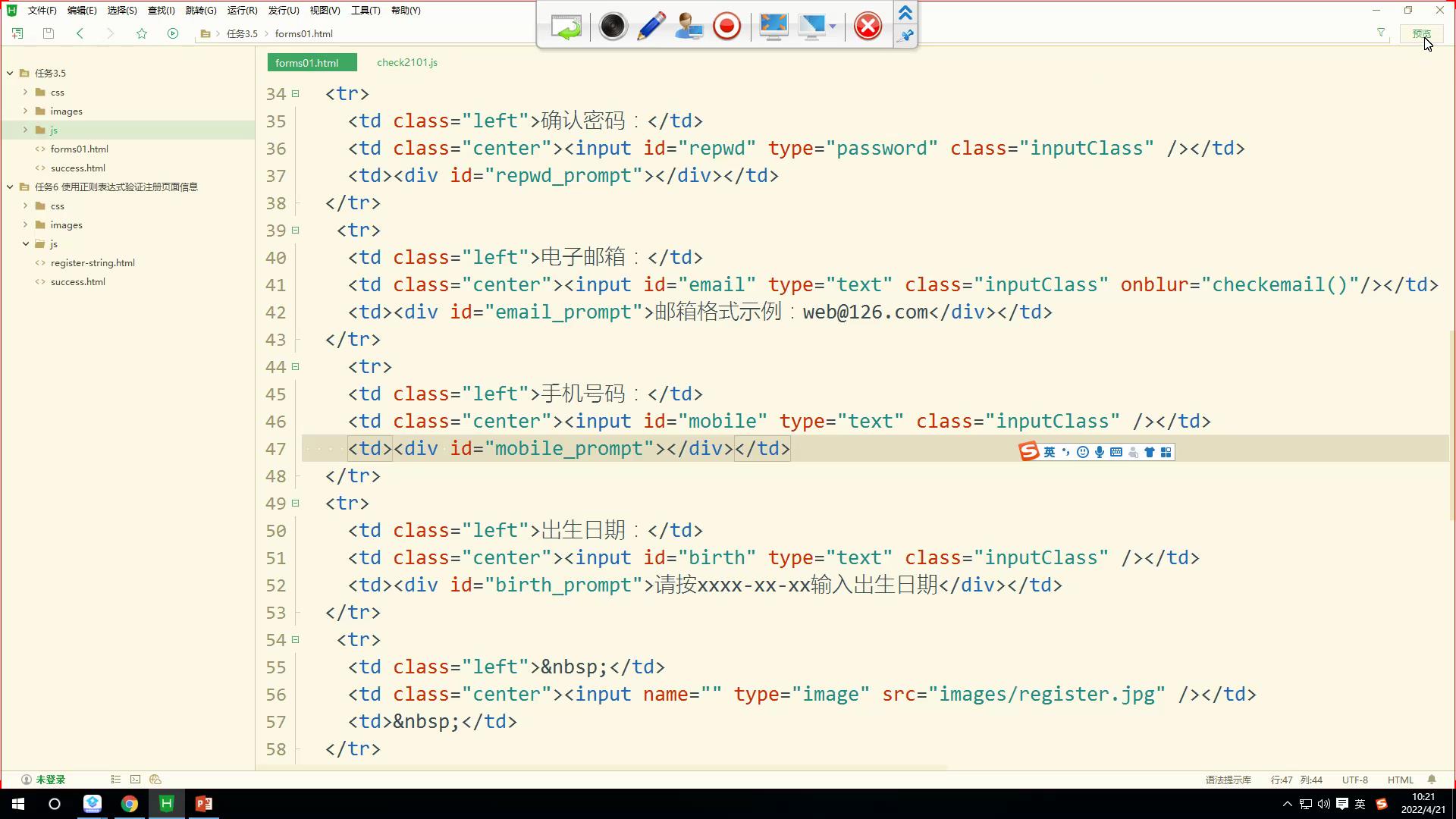This screenshot has height=819, width=1456.
Task: Click the red record button on floating toolbar
Action: coord(726,27)
